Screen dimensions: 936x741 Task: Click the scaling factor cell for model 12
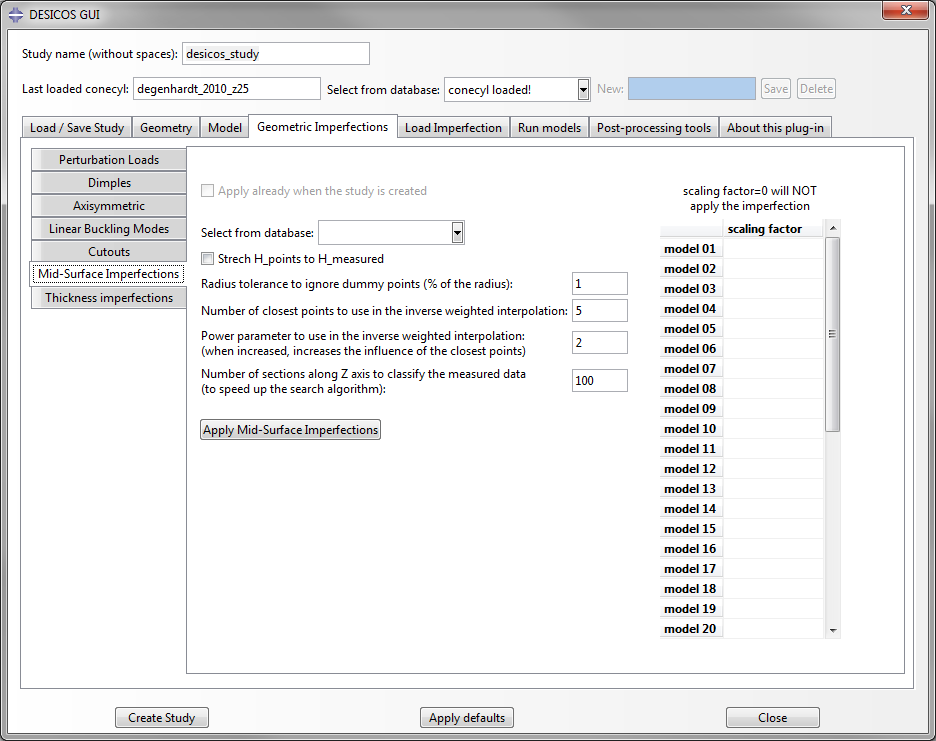click(x=773, y=469)
